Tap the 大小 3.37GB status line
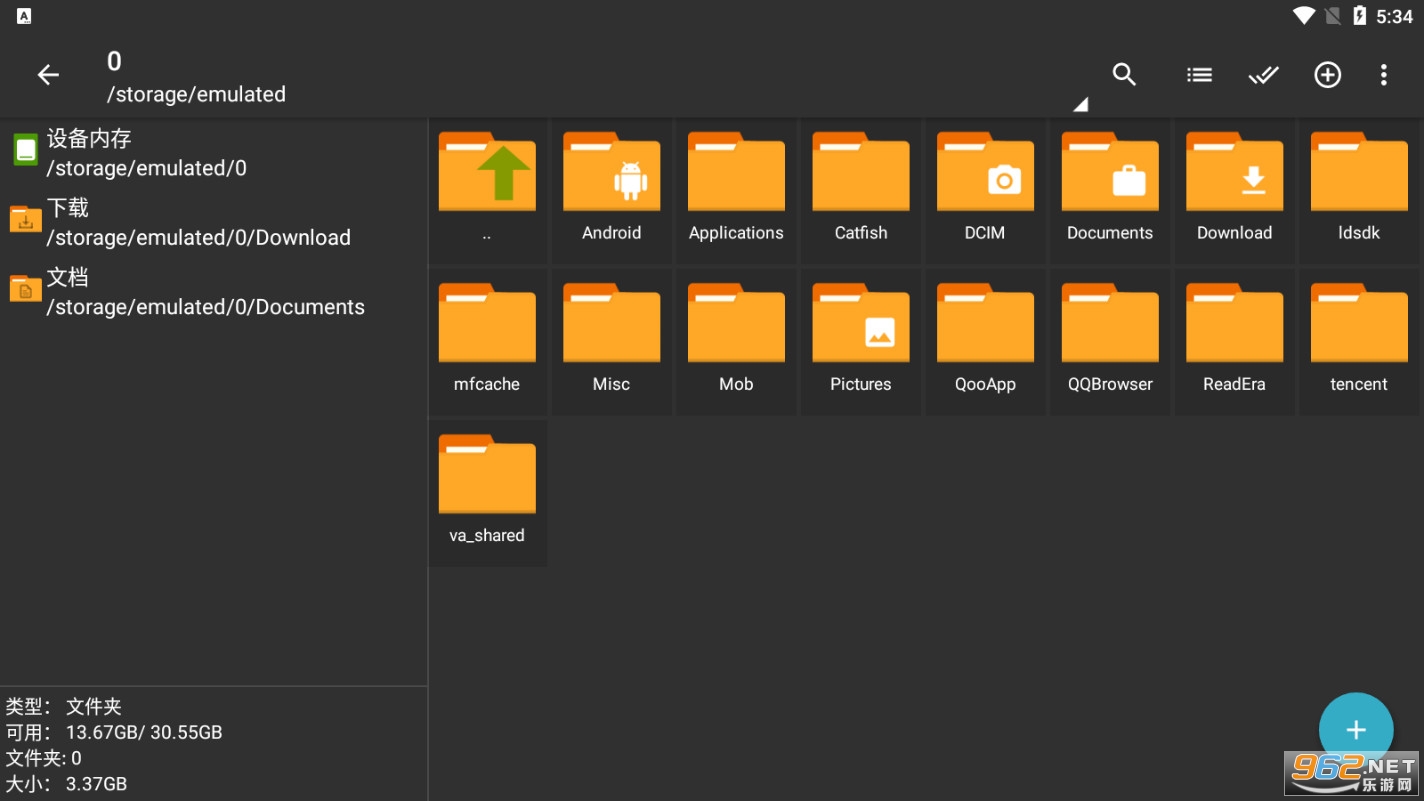1424x801 pixels. tap(66, 784)
